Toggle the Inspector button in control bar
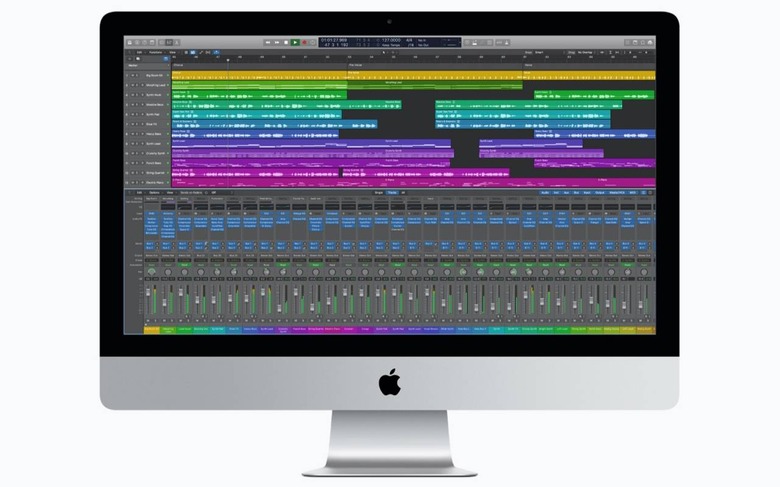Image resolution: width=780 pixels, height=487 pixels. pos(137,43)
